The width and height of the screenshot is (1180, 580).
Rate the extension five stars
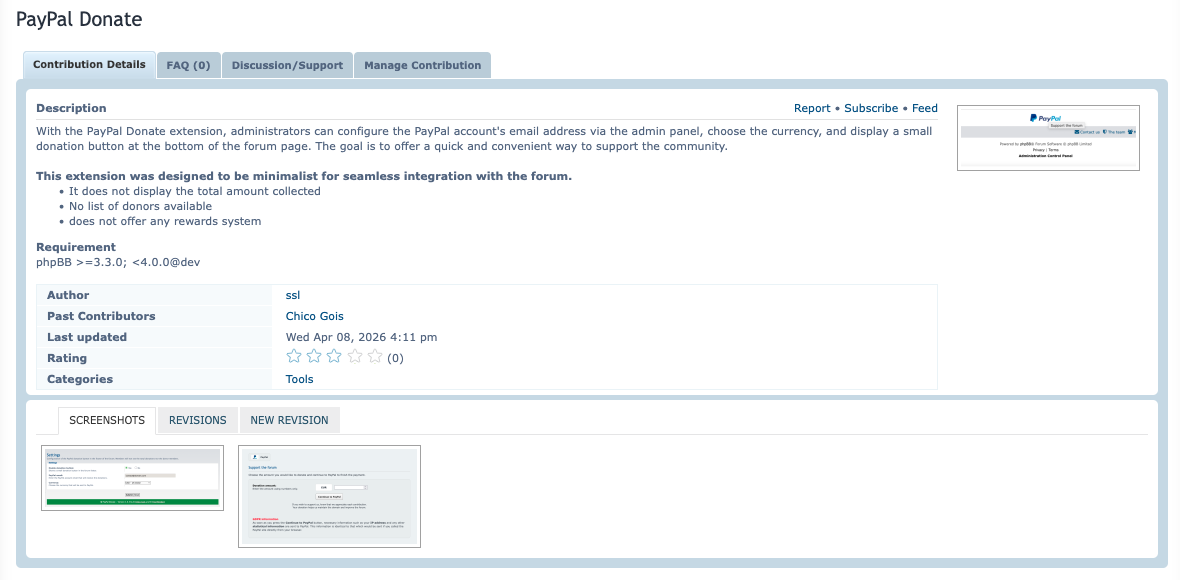(x=375, y=357)
